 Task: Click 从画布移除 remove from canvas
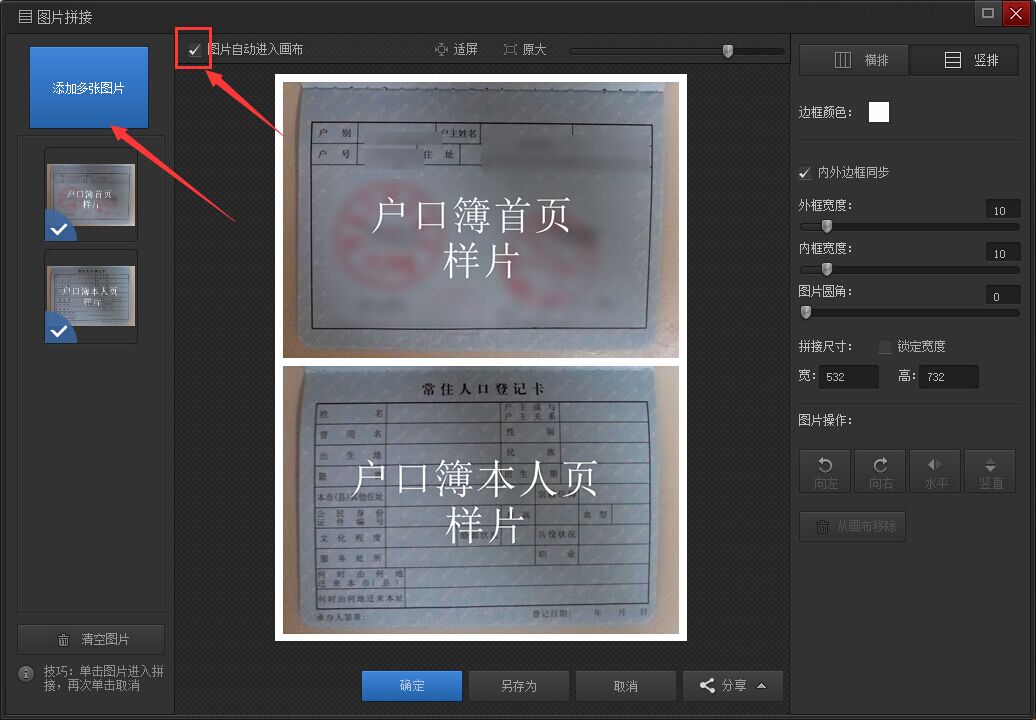(x=853, y=526)
